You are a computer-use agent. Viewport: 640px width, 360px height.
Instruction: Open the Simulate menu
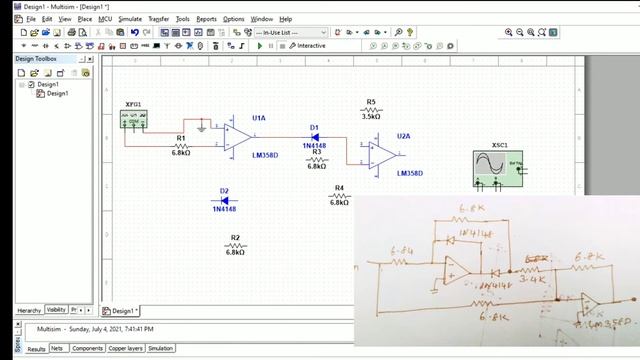click(130, 19)
